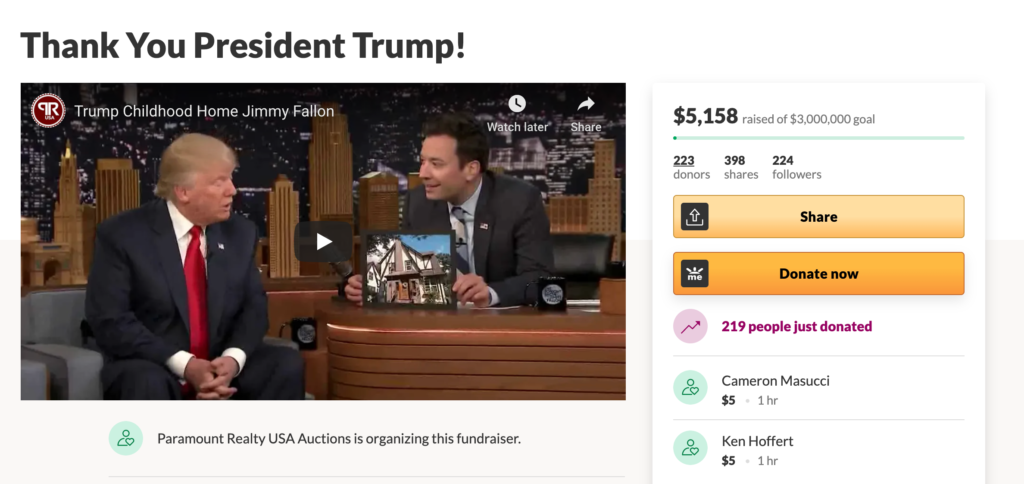
Task: Click Cameron Masucci's donor avatar icon
Action: tap(690, 387)
